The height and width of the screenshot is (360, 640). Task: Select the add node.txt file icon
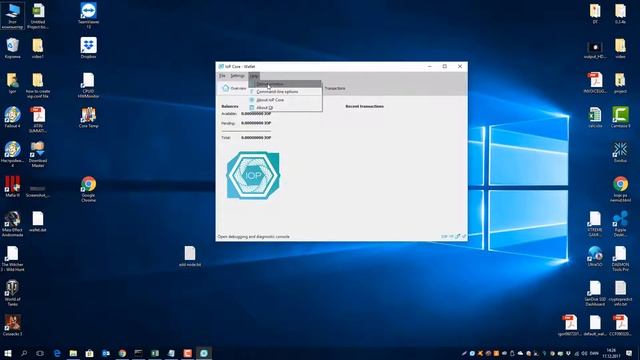[190, 256]
